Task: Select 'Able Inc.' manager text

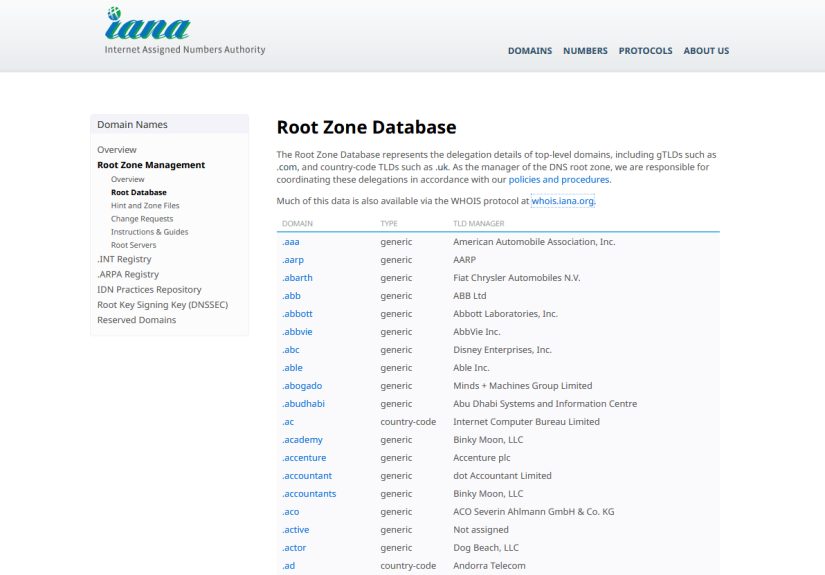Action: click(471, 368)
